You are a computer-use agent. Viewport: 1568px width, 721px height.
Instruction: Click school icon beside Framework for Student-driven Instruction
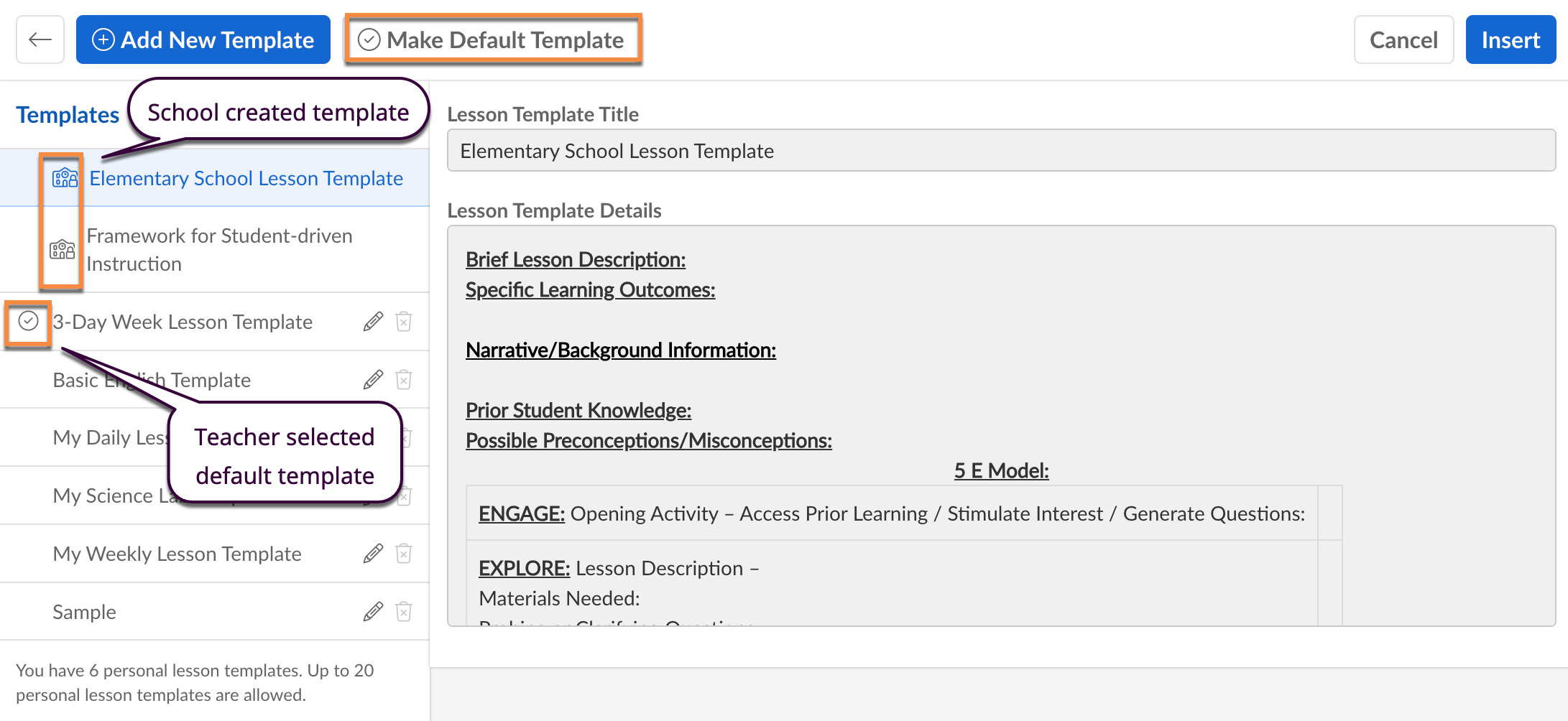coord(63,250)
